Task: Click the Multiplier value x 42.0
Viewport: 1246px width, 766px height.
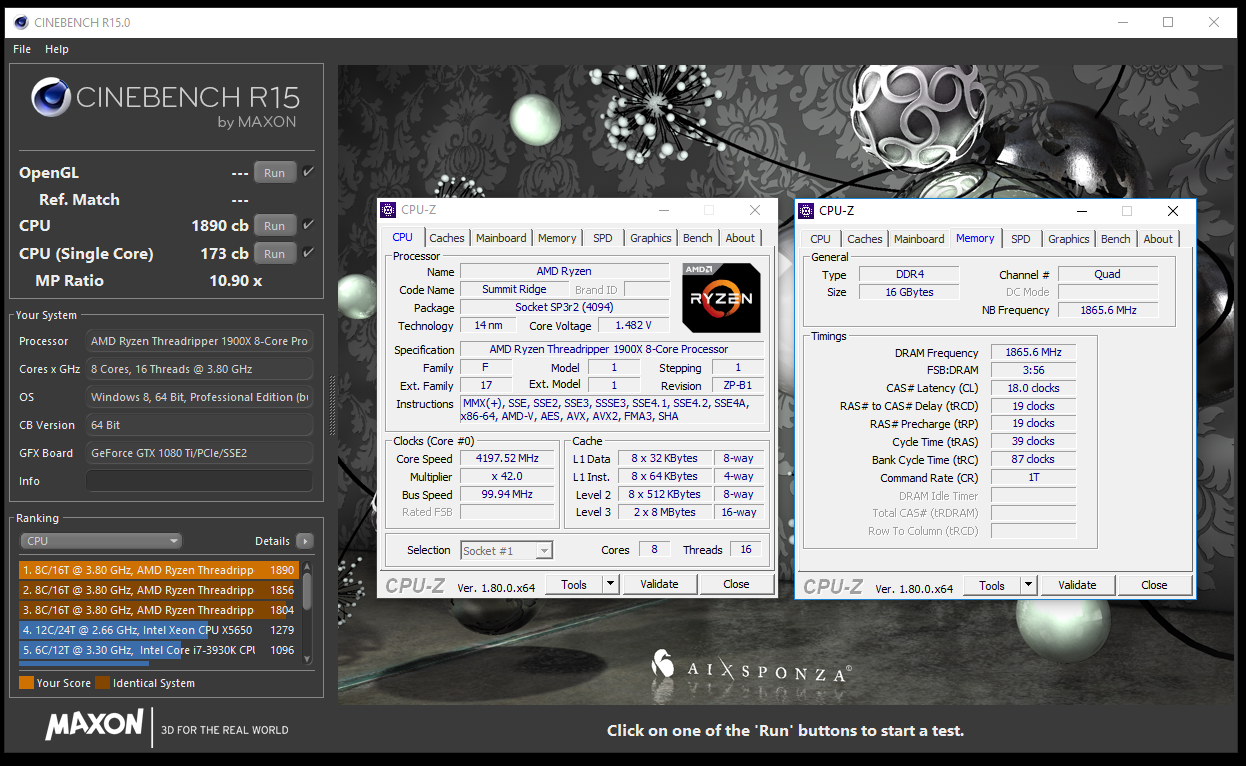Action: click(x=507, y=477)
